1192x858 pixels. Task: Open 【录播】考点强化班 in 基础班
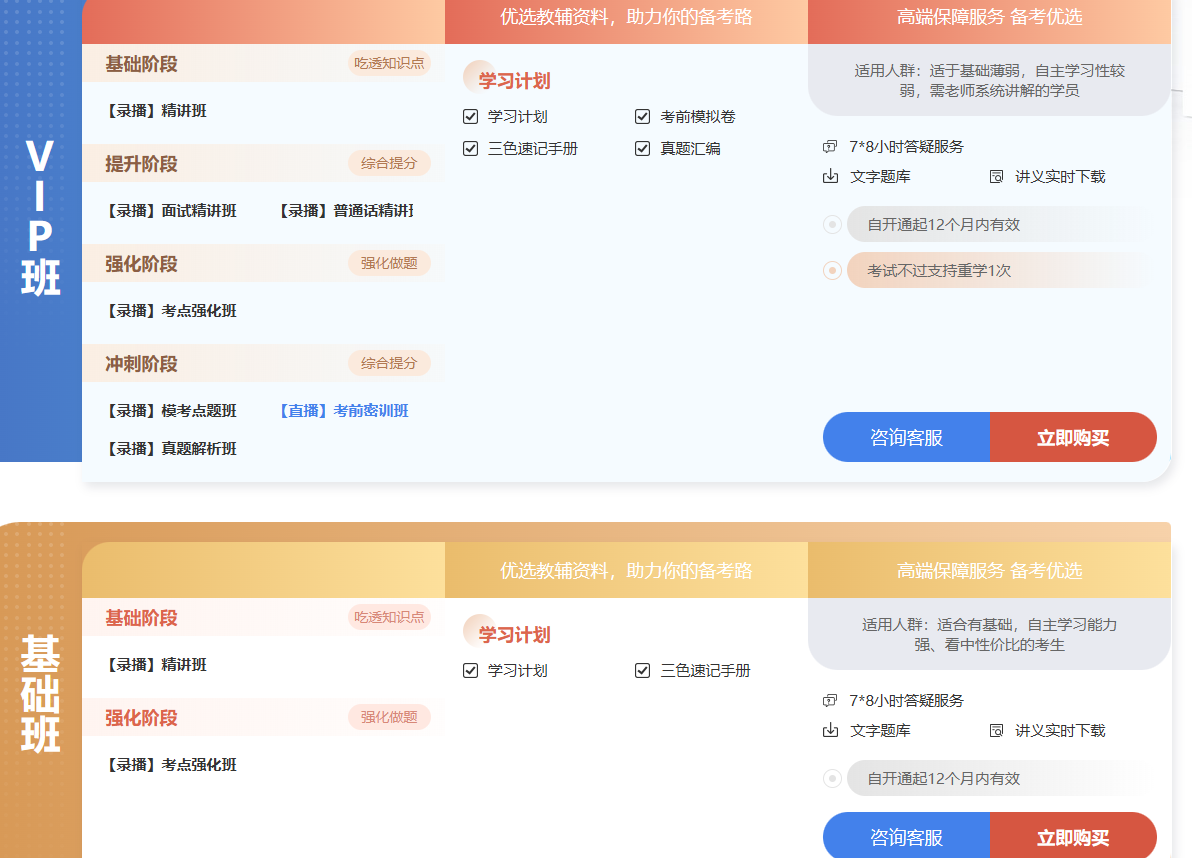click(171, 765)
